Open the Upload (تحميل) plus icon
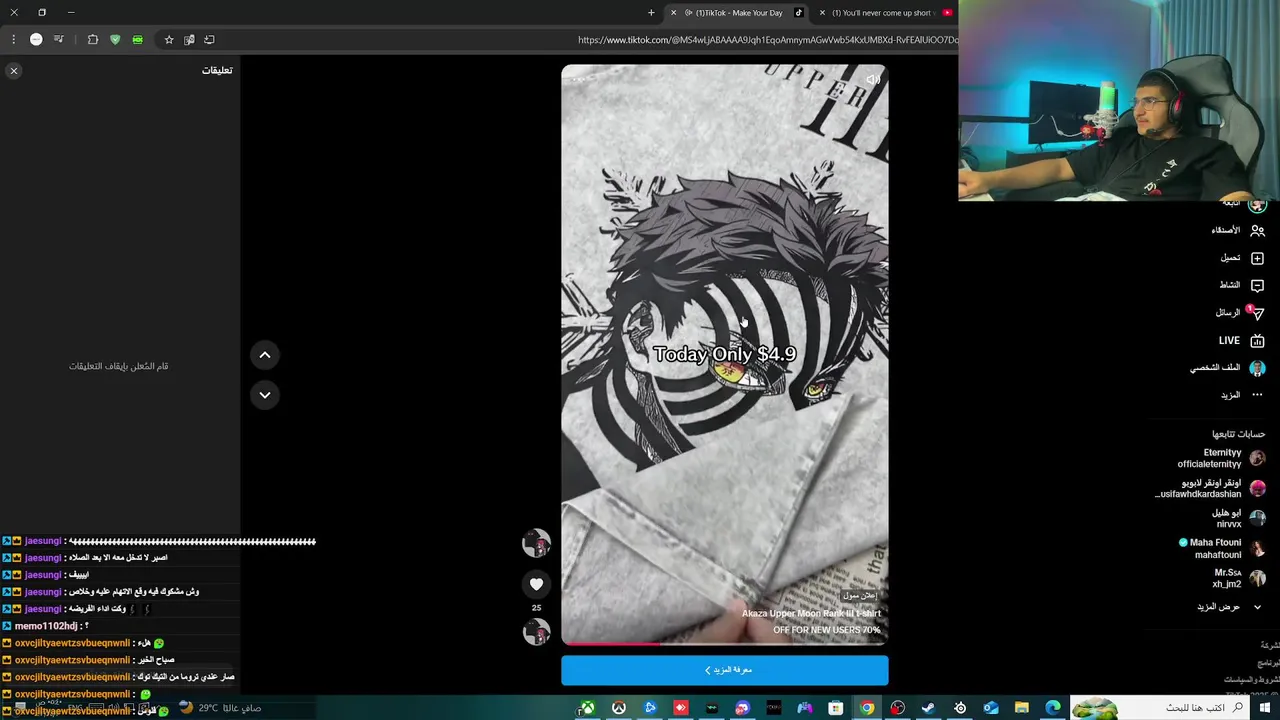The image size is (1280, 720). click(1257, 258)
